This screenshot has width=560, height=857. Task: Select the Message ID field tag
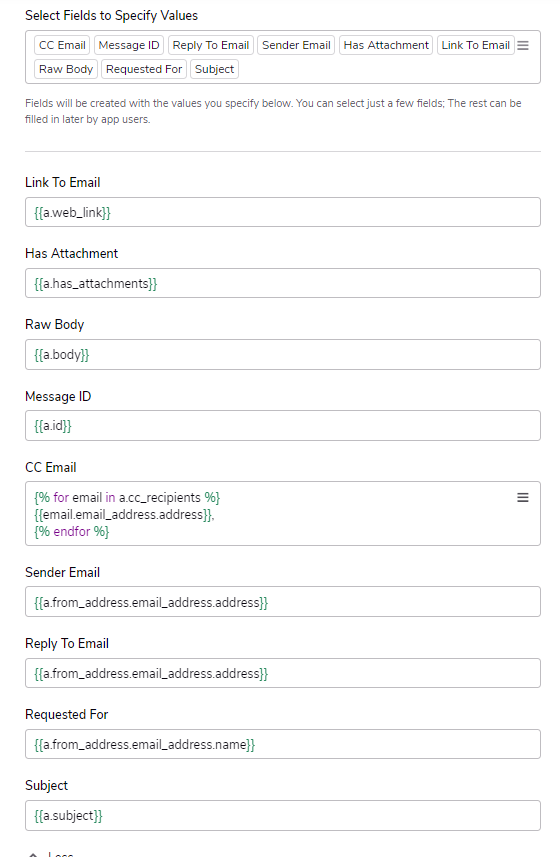click(129, 45)
